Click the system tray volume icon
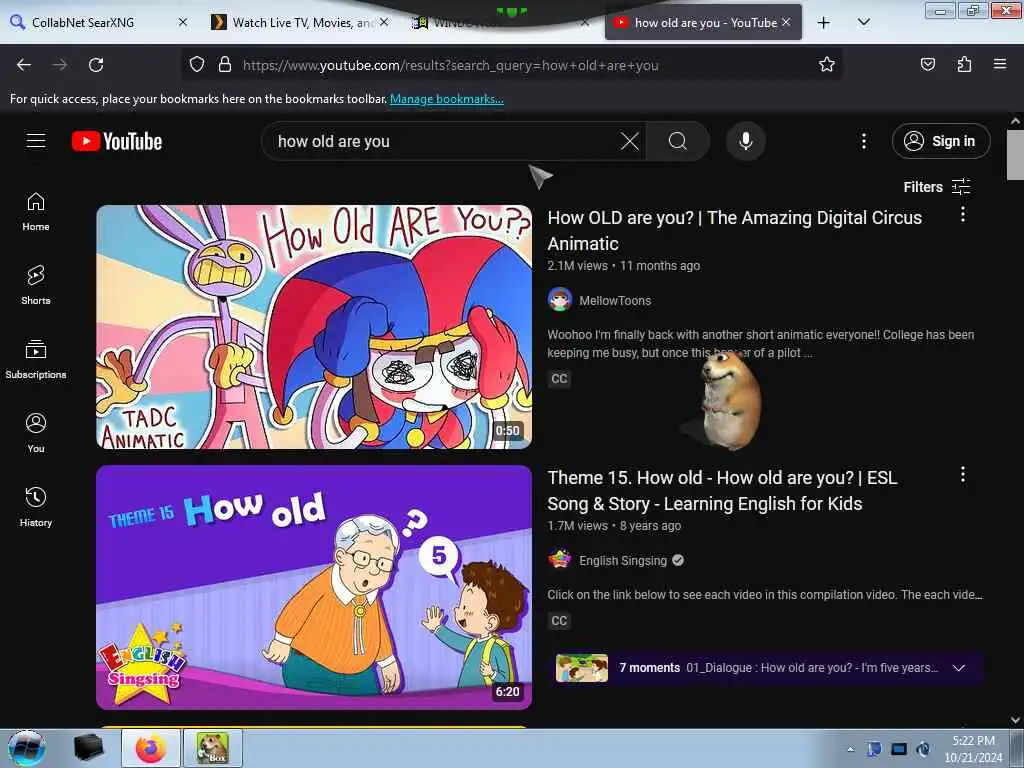 pyautogui.click(x=923, y=749)
